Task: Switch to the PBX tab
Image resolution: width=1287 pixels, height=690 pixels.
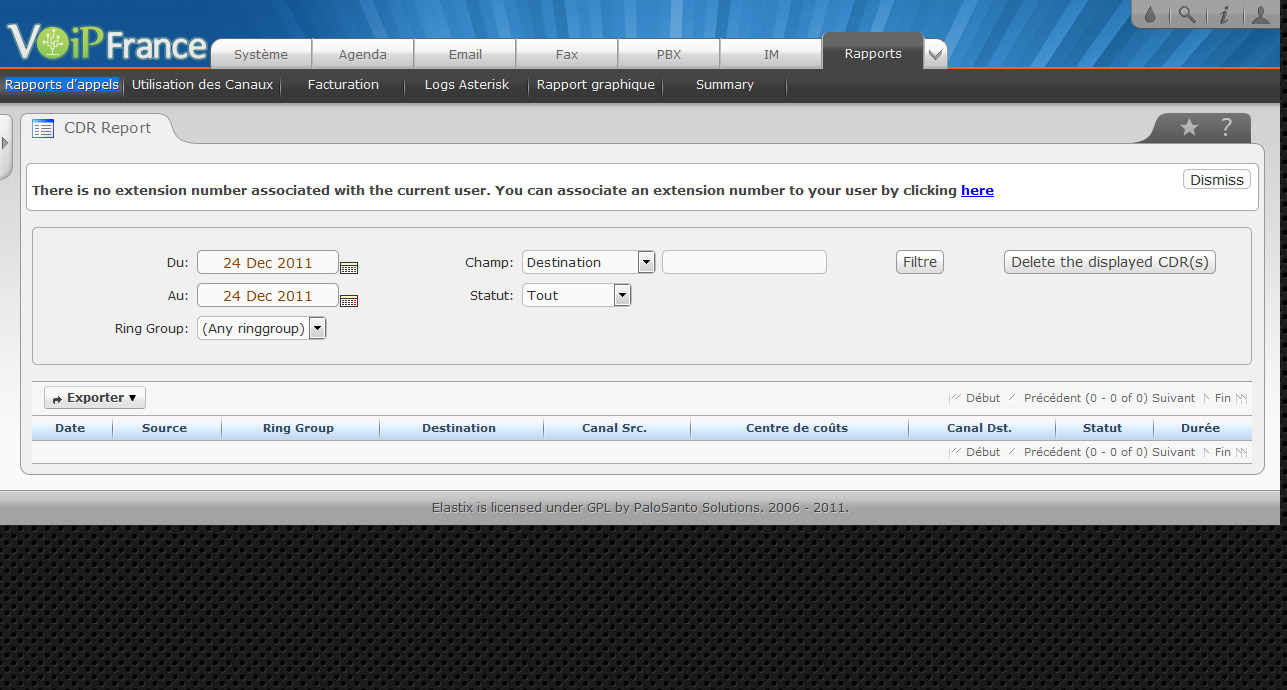Action: (x=668, y=54)
